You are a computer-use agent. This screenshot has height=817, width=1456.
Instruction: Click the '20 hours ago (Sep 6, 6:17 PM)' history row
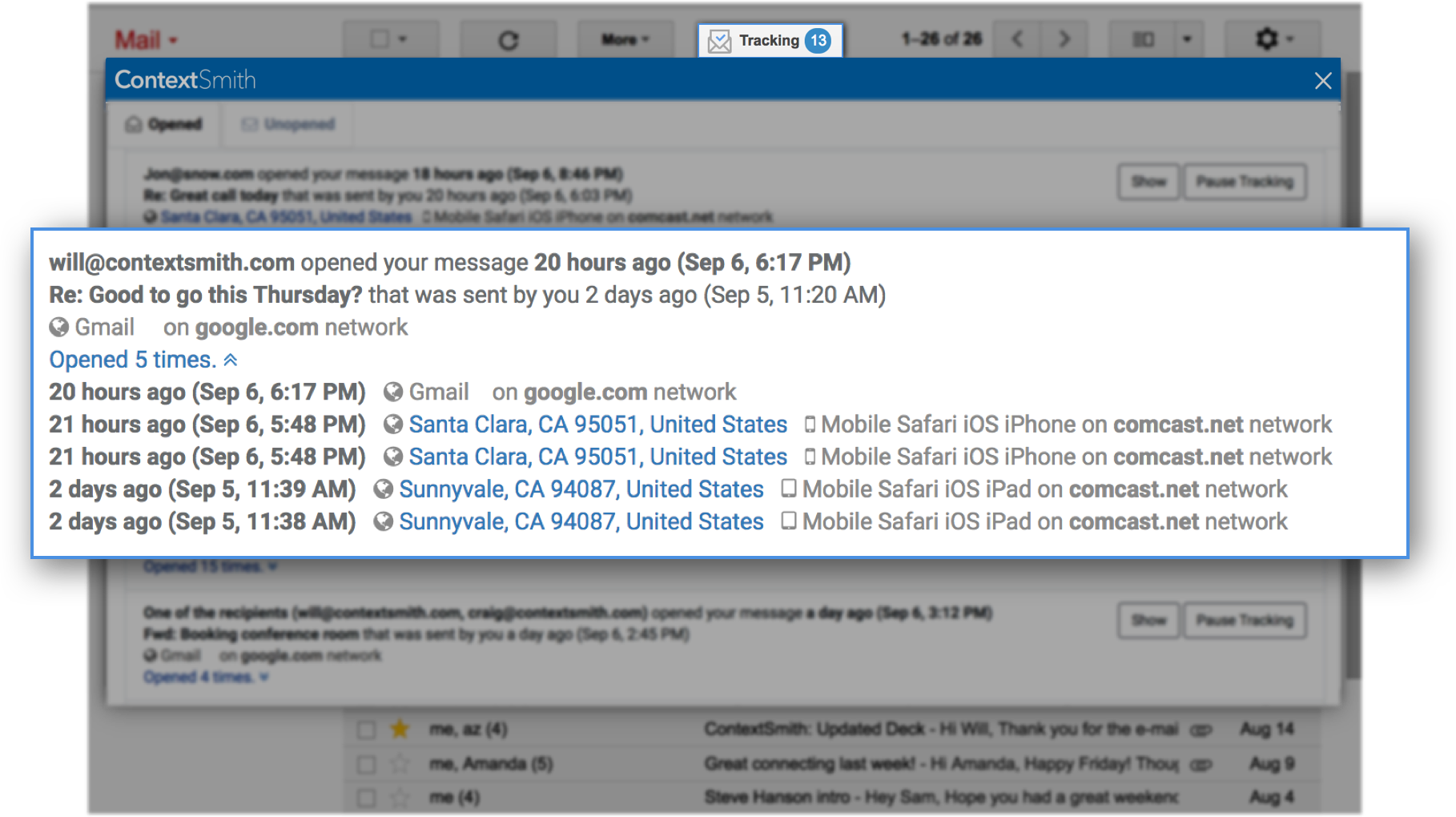[x=392, y=392]
